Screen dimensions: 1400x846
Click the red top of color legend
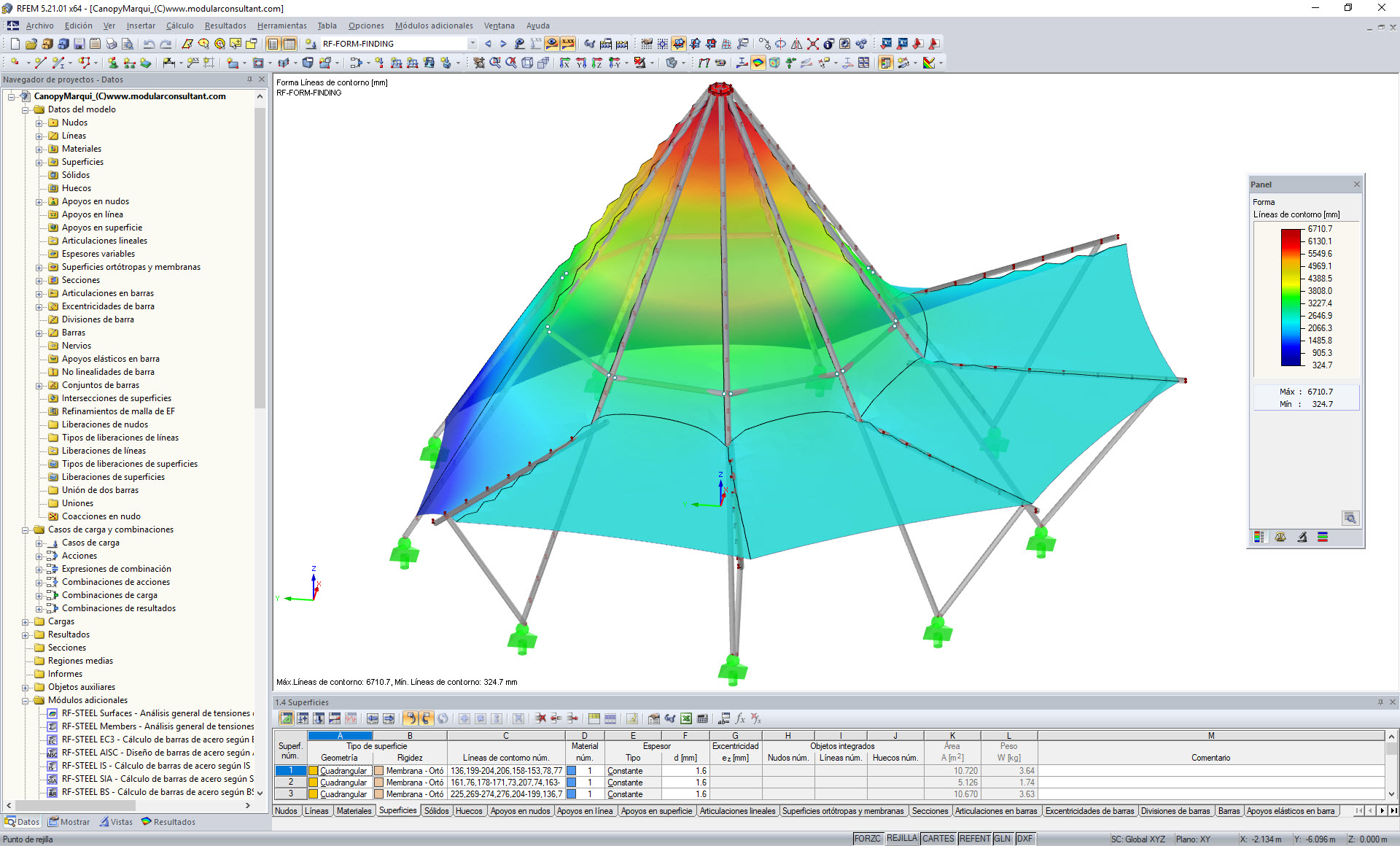(1291, 233)
